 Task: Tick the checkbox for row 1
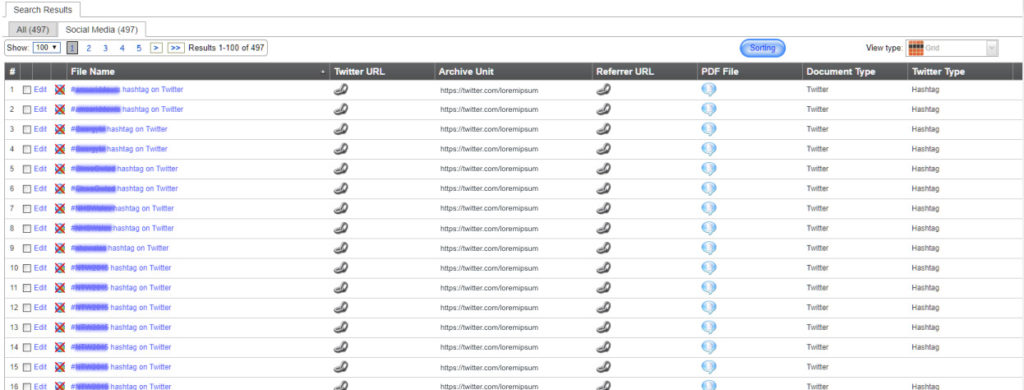click(27, 90)
